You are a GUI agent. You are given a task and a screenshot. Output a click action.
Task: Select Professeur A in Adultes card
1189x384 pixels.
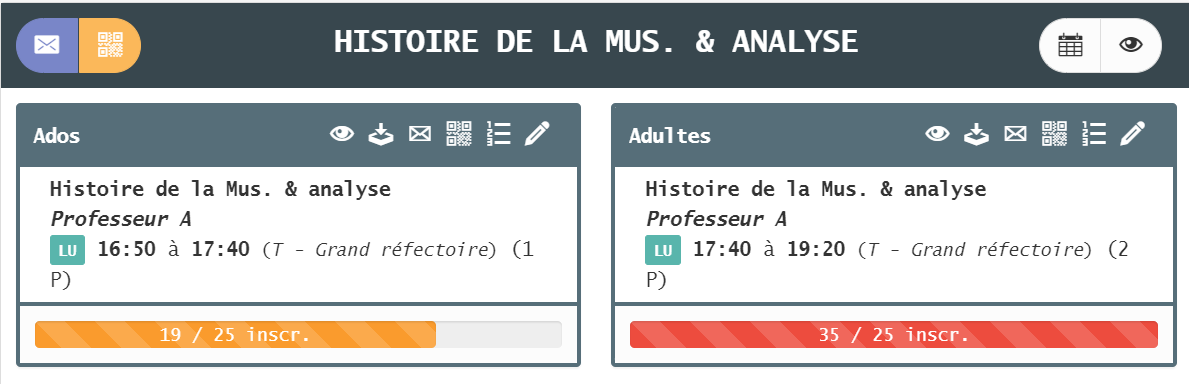coord(716,219)
